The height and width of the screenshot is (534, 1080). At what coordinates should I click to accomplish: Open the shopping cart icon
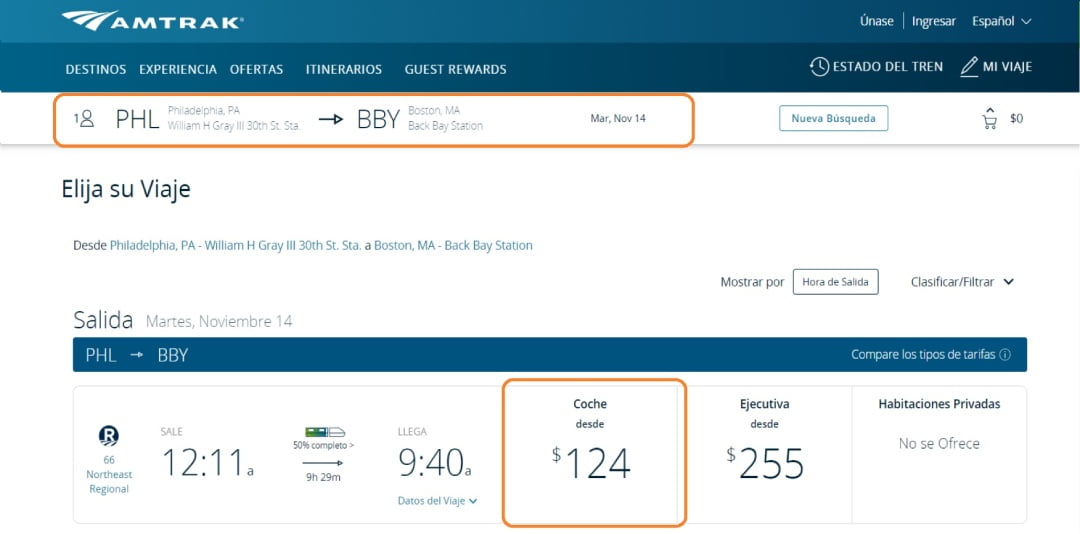[x=990, y=122]
